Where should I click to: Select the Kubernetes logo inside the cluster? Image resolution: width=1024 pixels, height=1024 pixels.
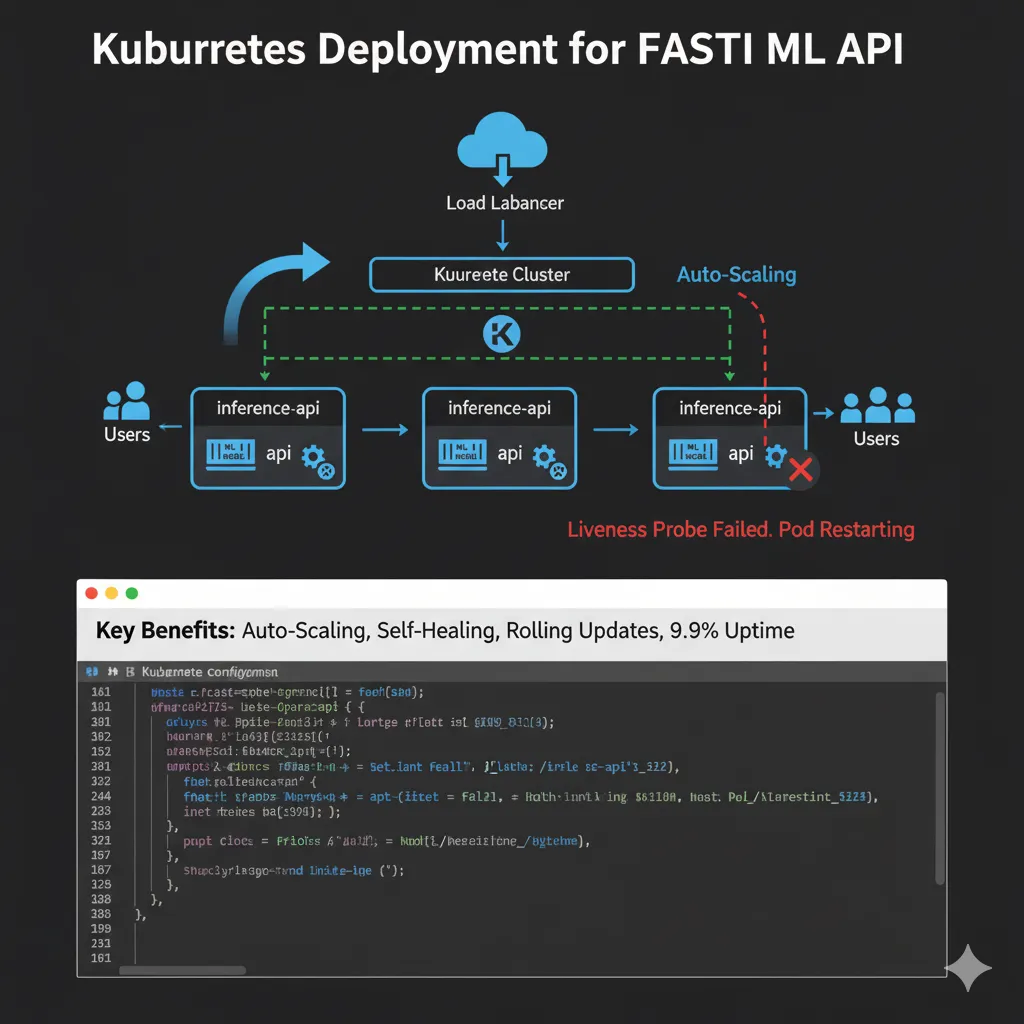501,333
